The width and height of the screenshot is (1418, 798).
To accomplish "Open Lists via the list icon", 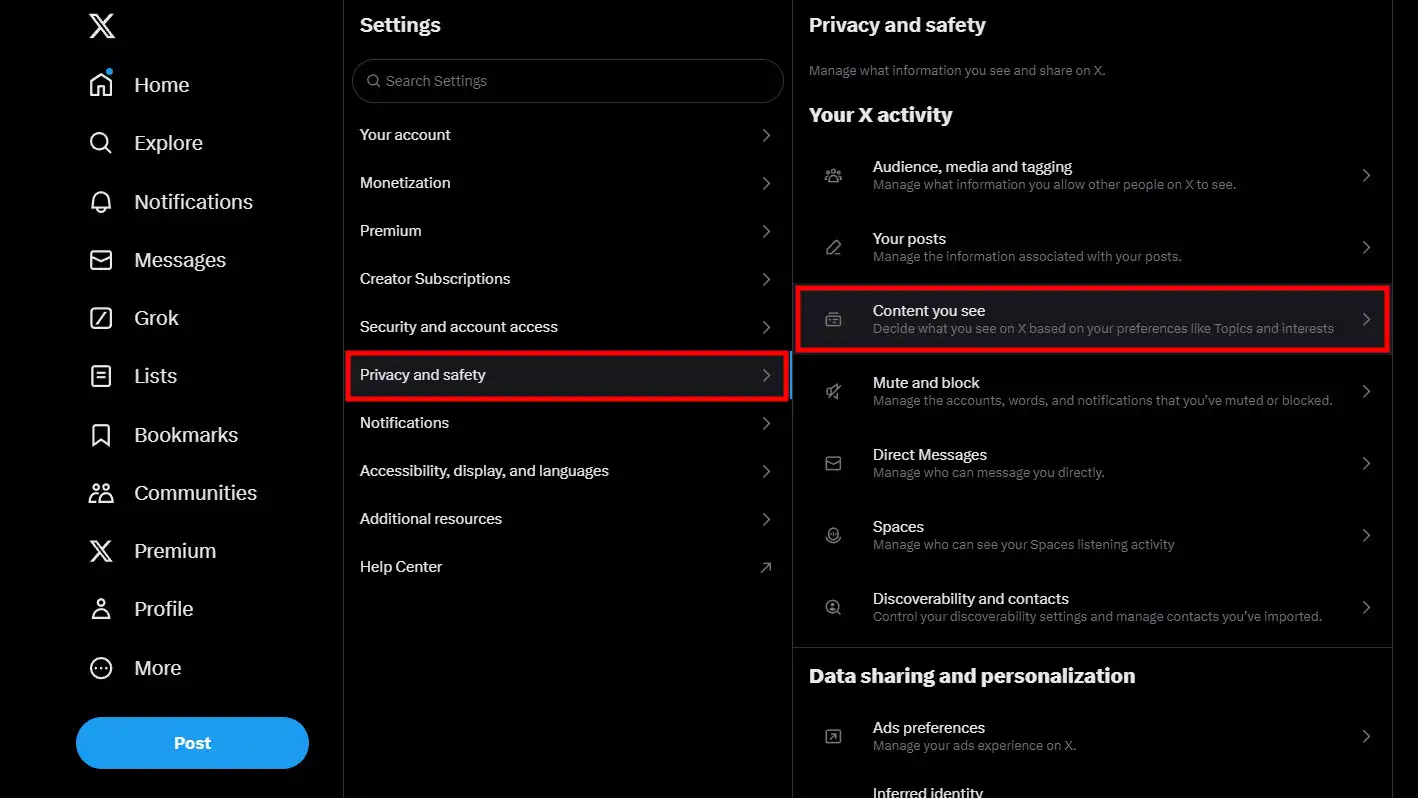I will pos(101,375).
